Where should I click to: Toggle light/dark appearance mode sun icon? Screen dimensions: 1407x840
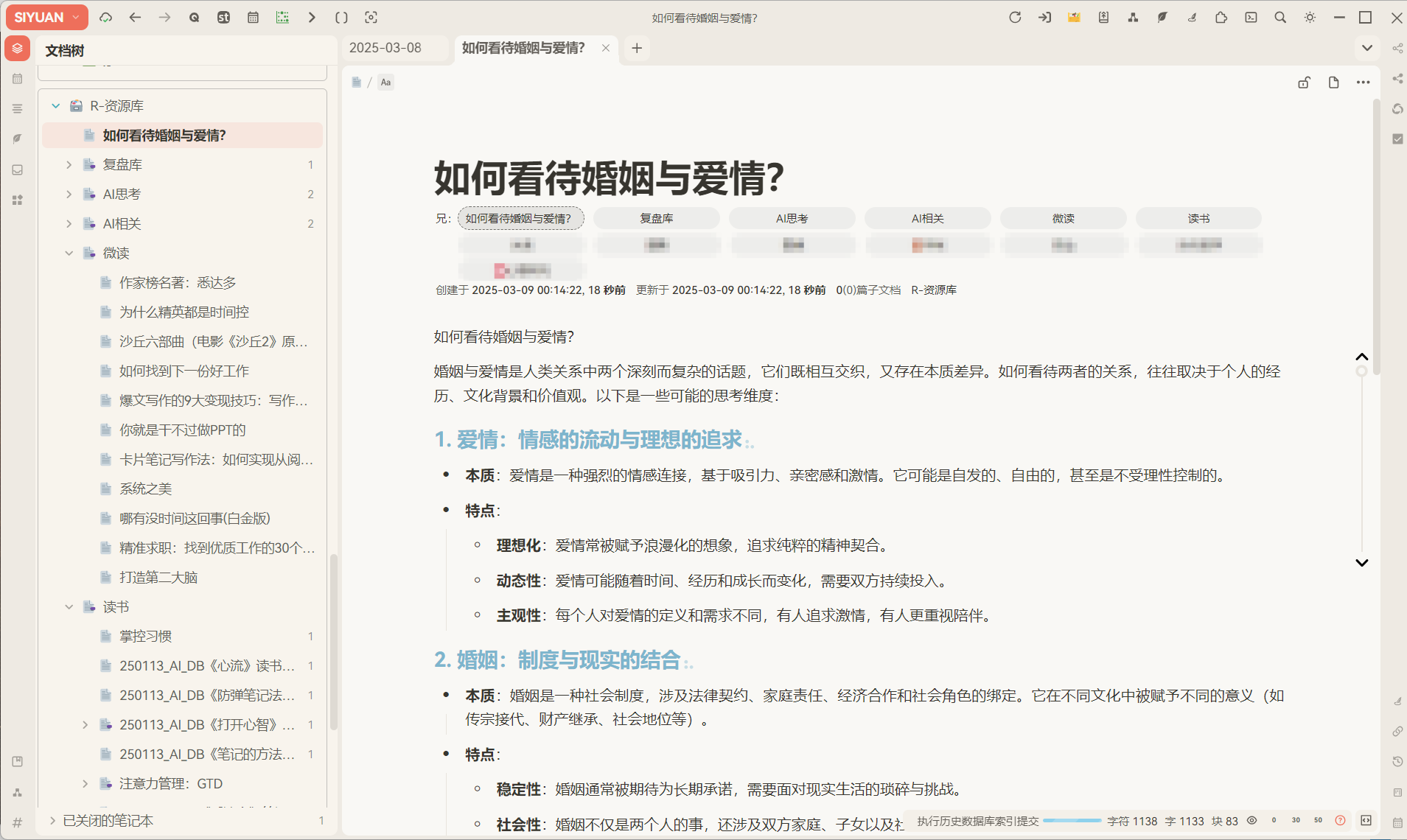click(1310, 18)
